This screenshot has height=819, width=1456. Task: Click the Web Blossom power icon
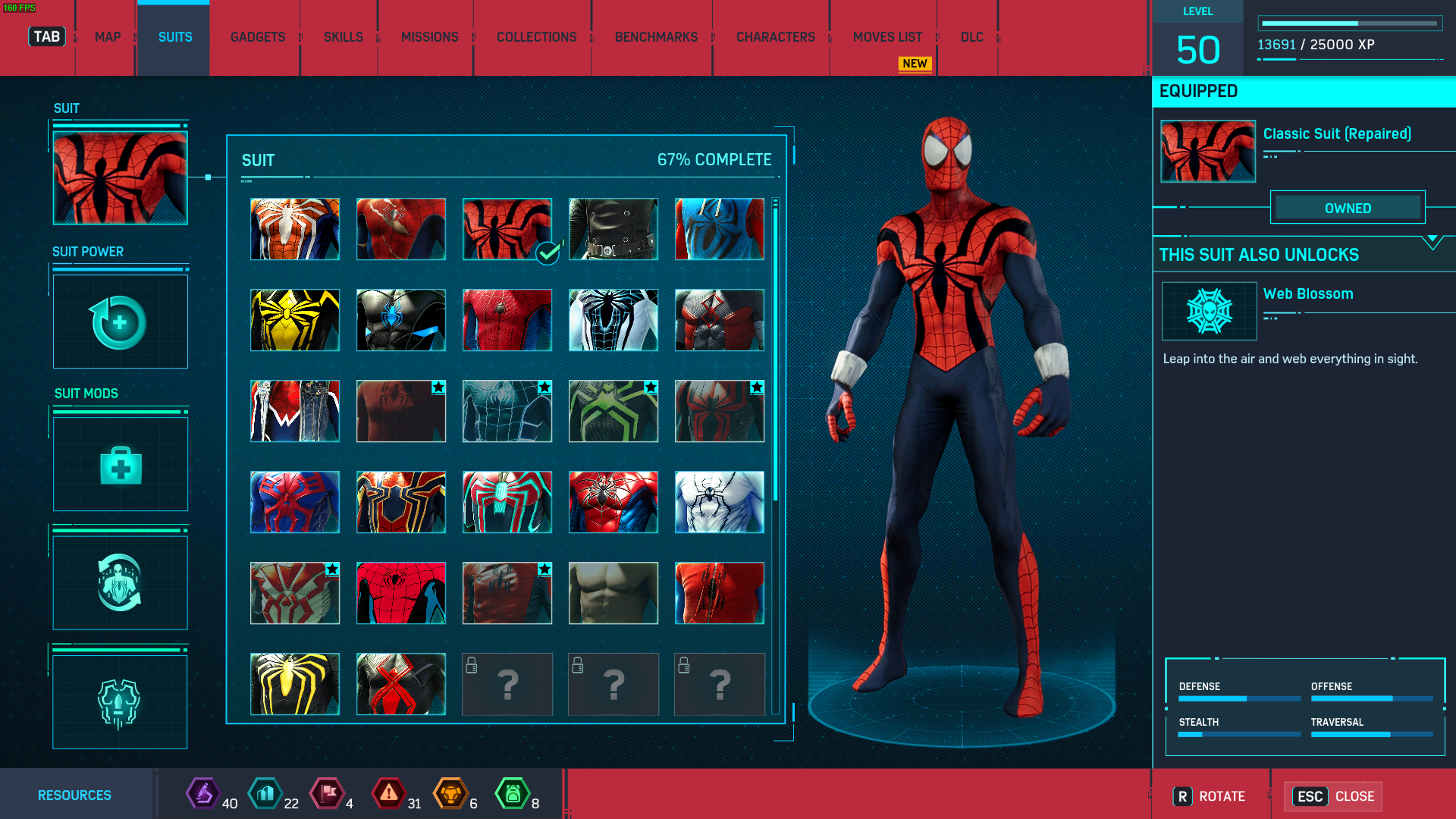[1209, 311]
